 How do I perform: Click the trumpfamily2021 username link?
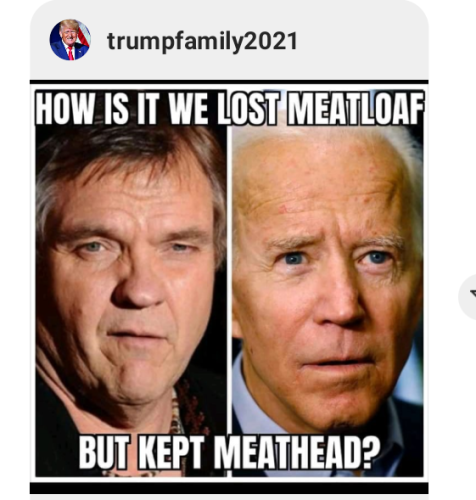[x=202, y=41]
